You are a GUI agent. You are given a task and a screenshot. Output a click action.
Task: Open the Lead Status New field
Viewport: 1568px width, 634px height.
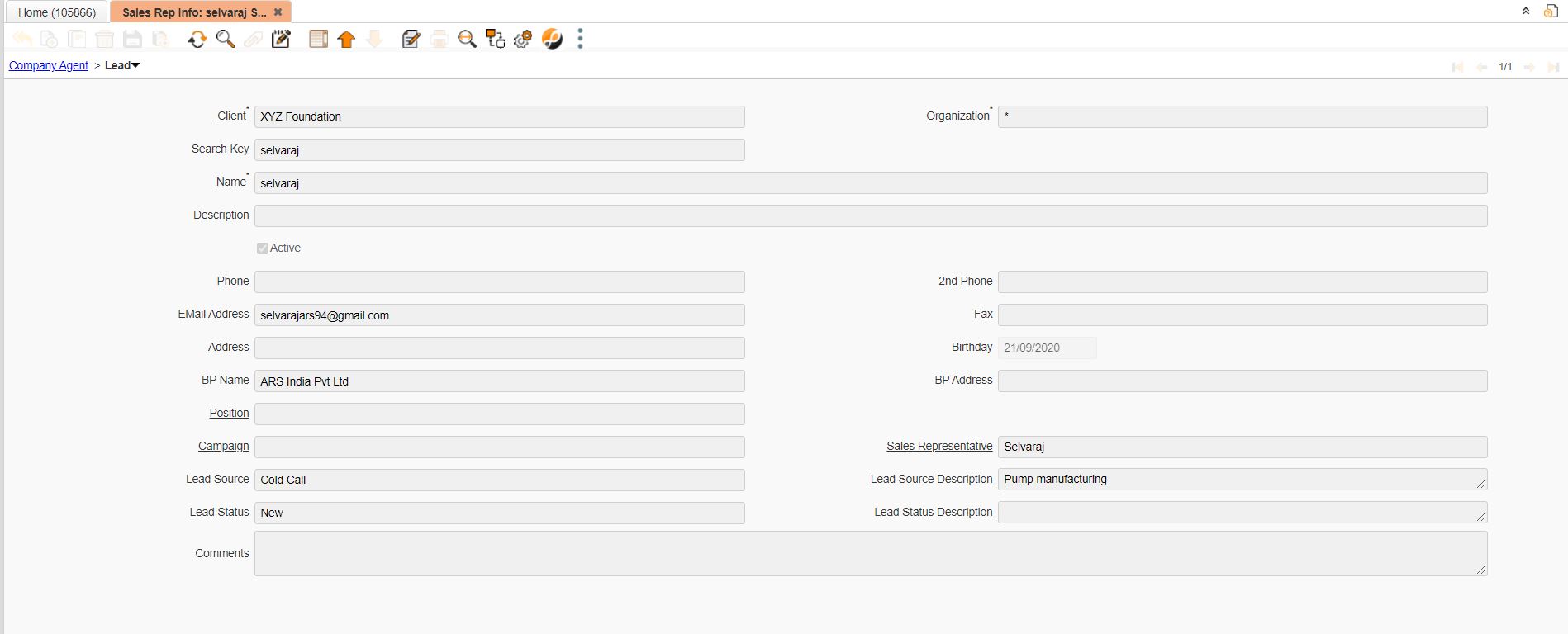tap(499, 513)
